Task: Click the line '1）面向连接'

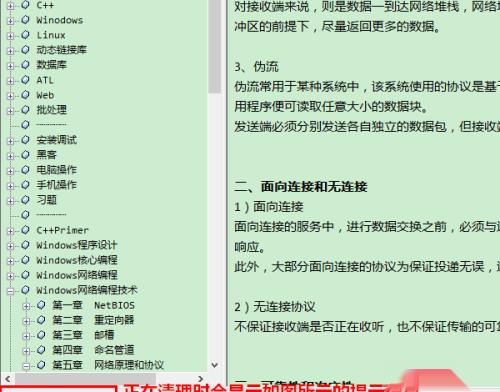Action: (x=268, y=207)
